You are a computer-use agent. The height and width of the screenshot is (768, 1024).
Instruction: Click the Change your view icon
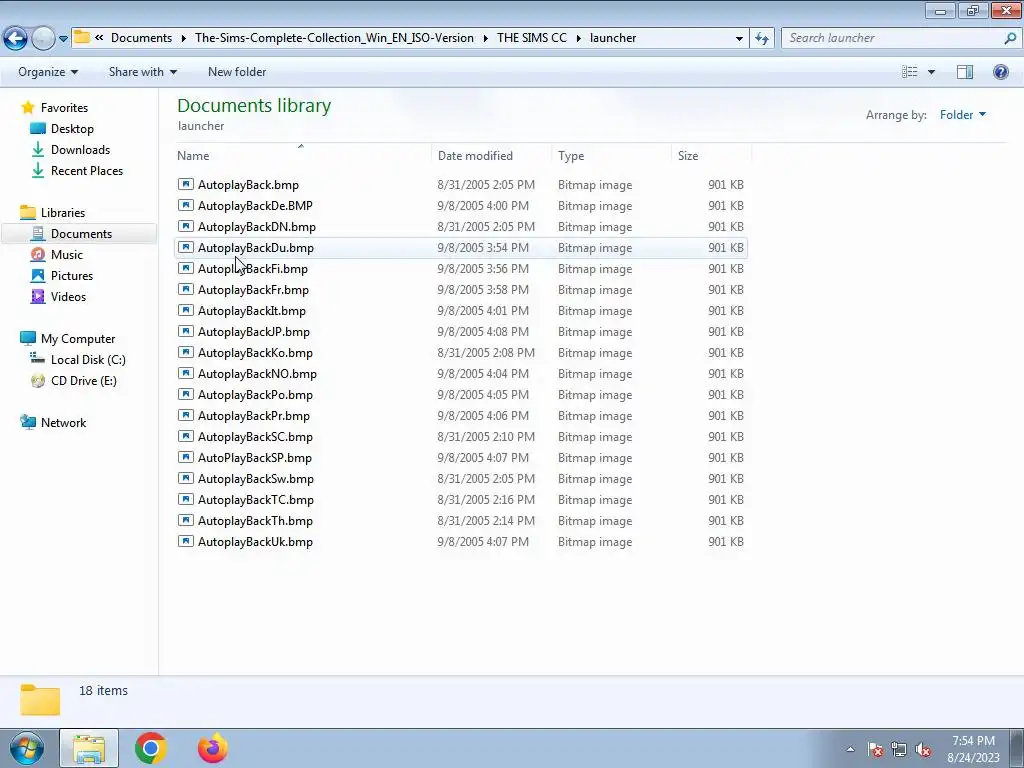910,72
